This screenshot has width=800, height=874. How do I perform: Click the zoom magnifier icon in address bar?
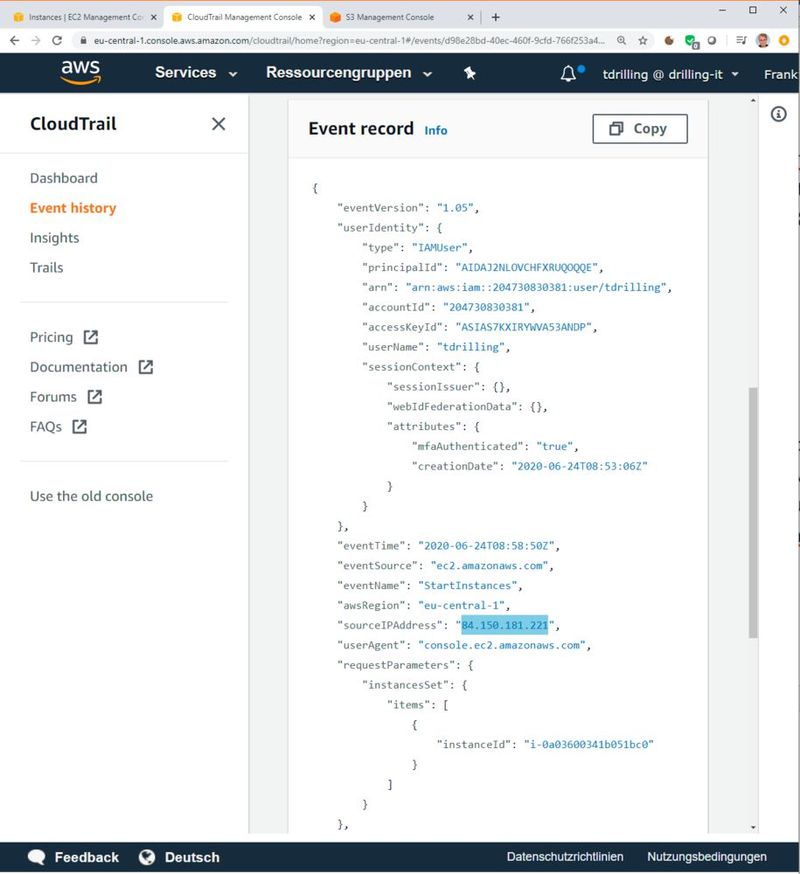(621, 41)
